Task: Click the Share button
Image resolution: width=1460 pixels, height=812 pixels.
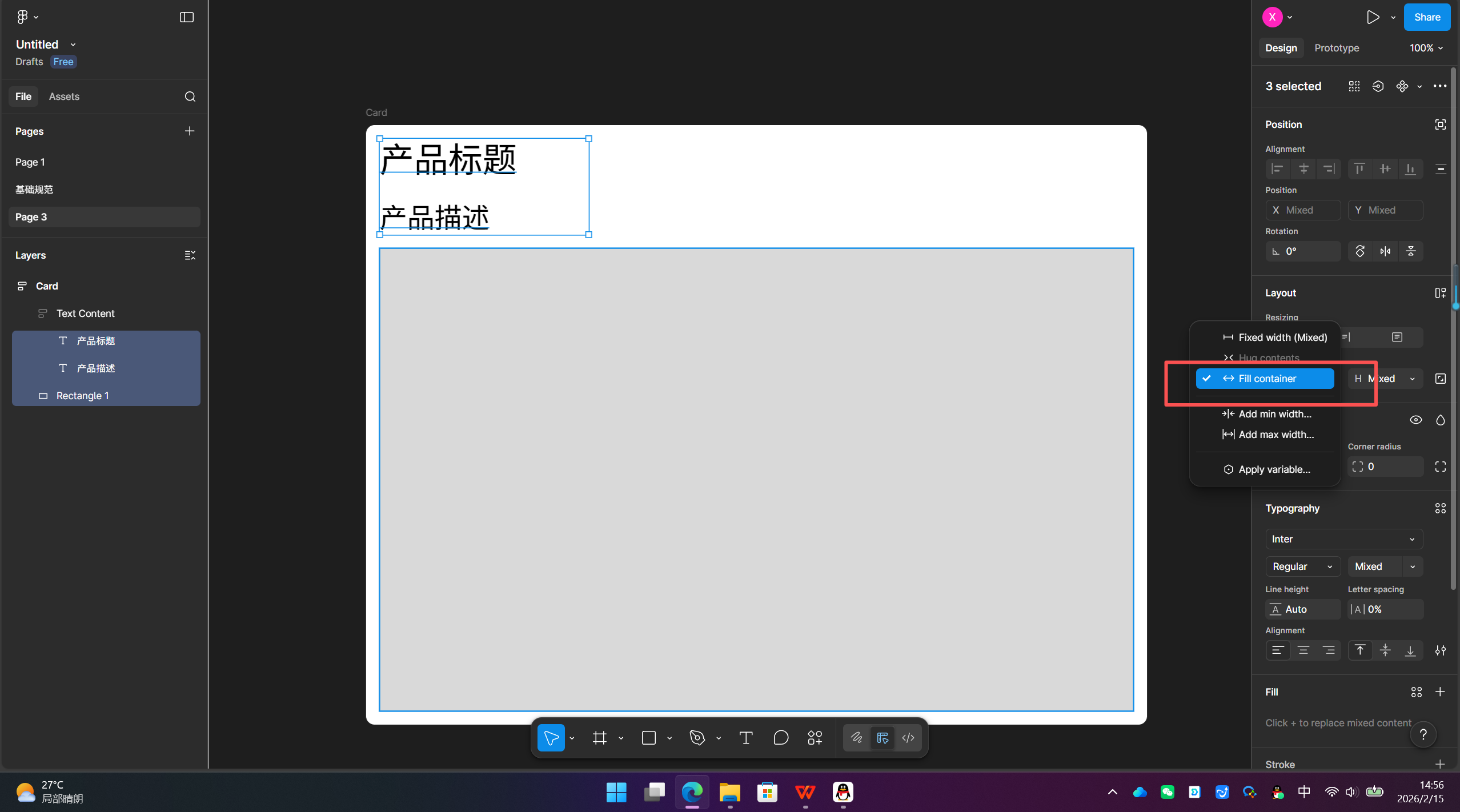Action: [1427, 17]
